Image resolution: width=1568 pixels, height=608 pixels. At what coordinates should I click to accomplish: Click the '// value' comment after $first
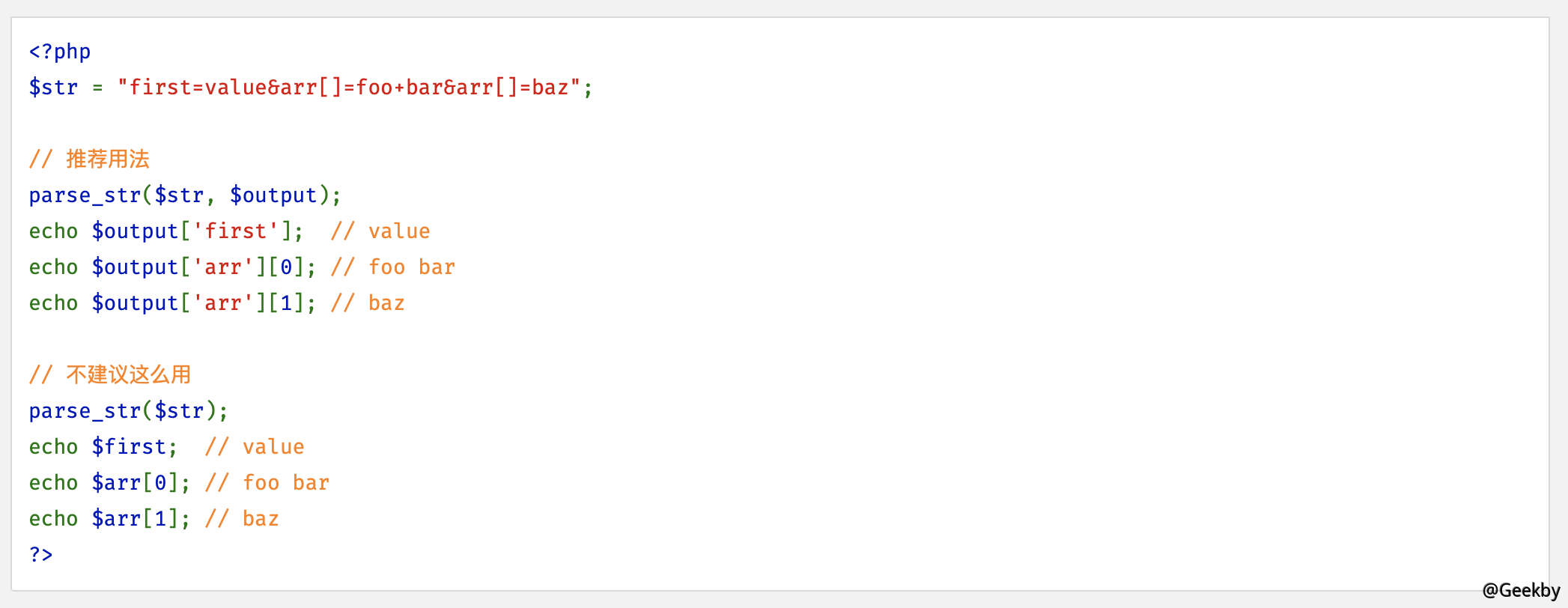point(255,447)
